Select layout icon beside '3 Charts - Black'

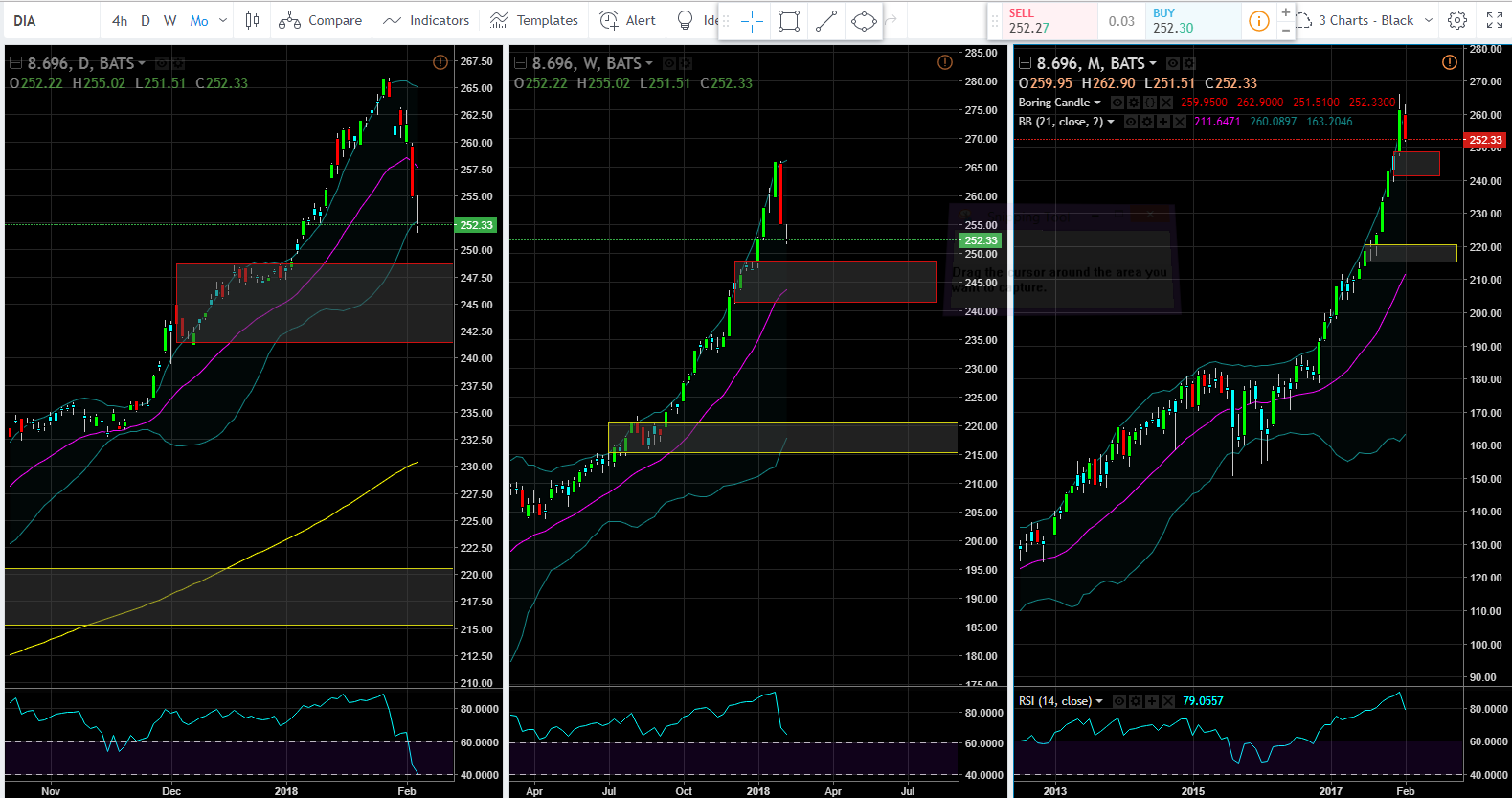[1304, 20]
